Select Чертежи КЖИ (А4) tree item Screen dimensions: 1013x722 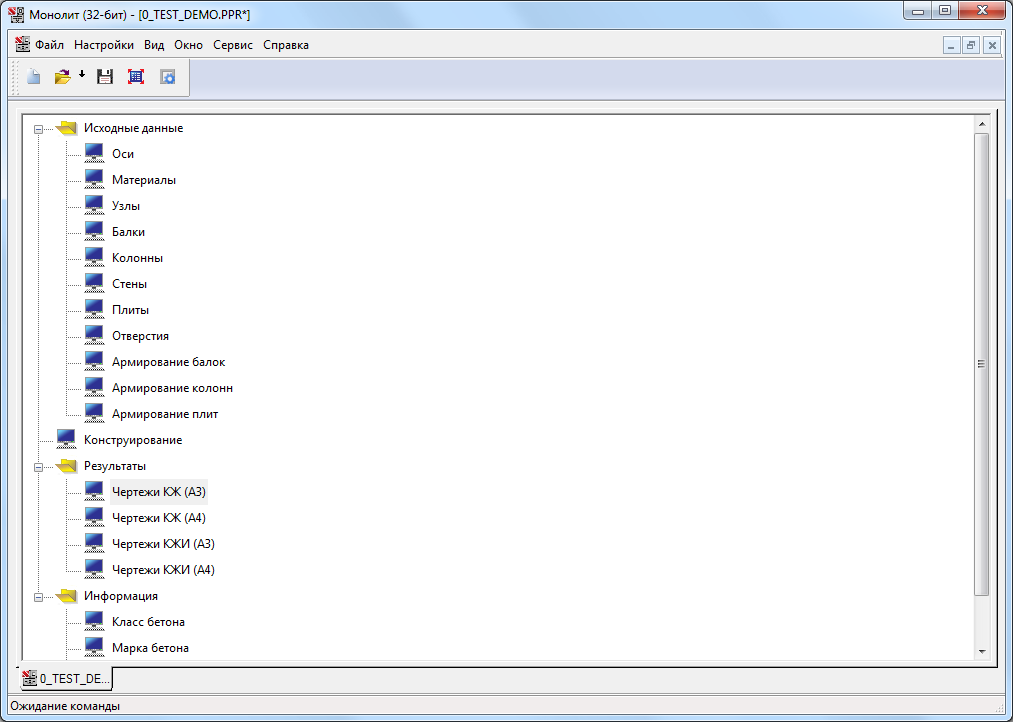click(x=163, y=570)
